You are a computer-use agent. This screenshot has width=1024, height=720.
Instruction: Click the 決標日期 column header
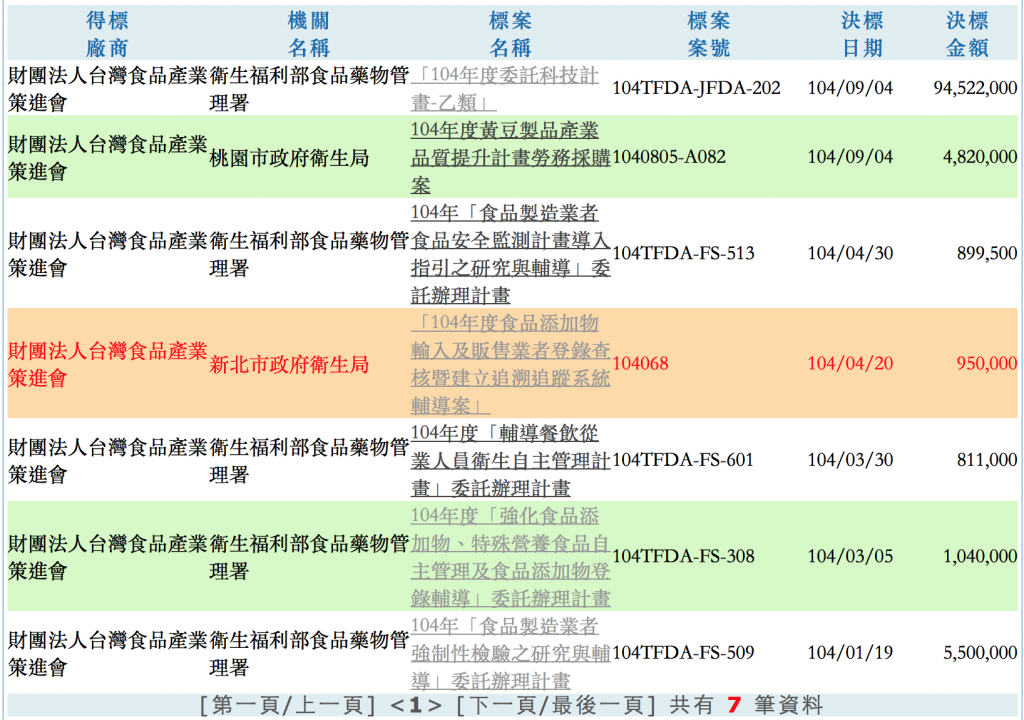862,34
